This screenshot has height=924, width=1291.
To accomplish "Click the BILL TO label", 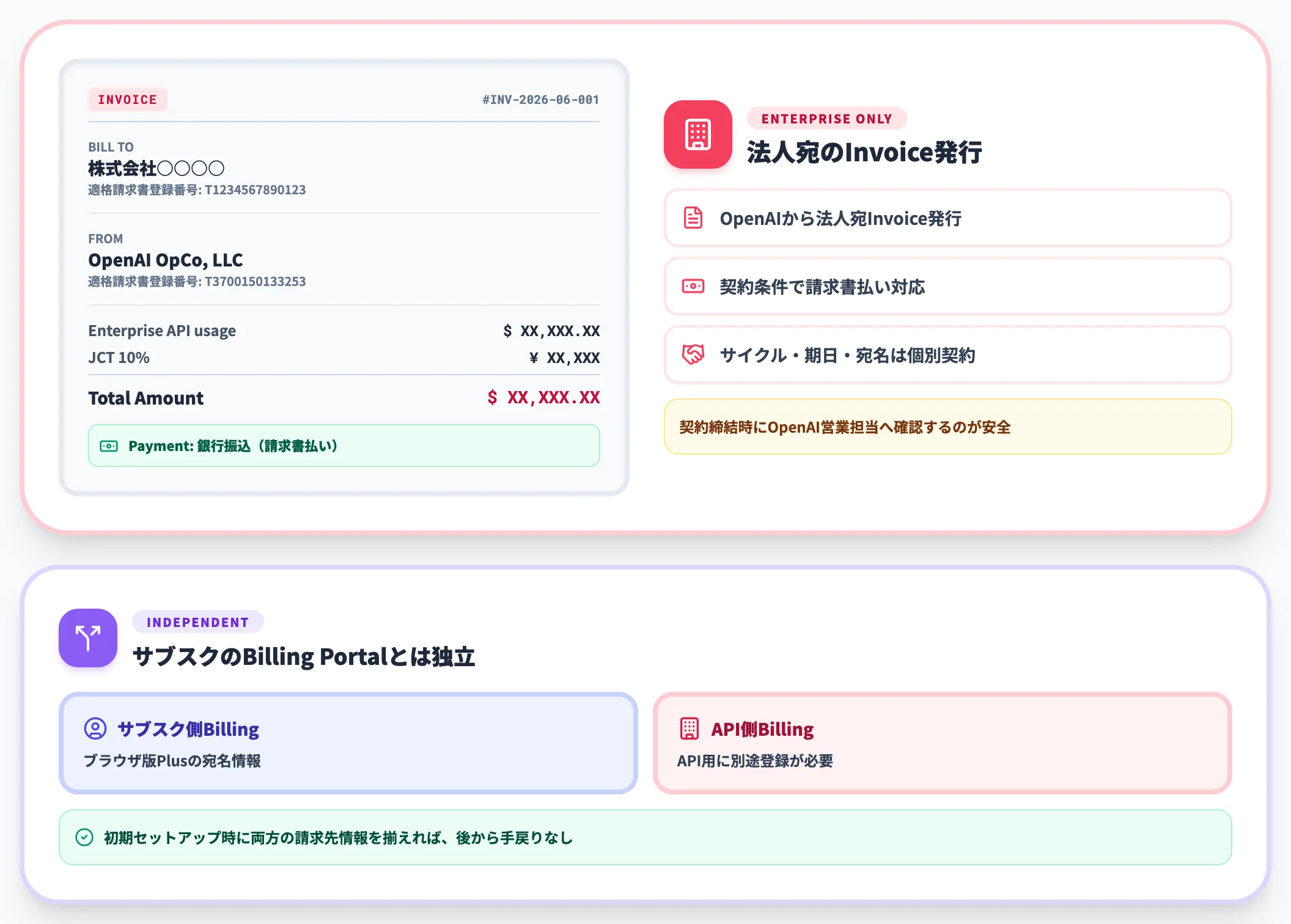I will [x=111, y=147].
